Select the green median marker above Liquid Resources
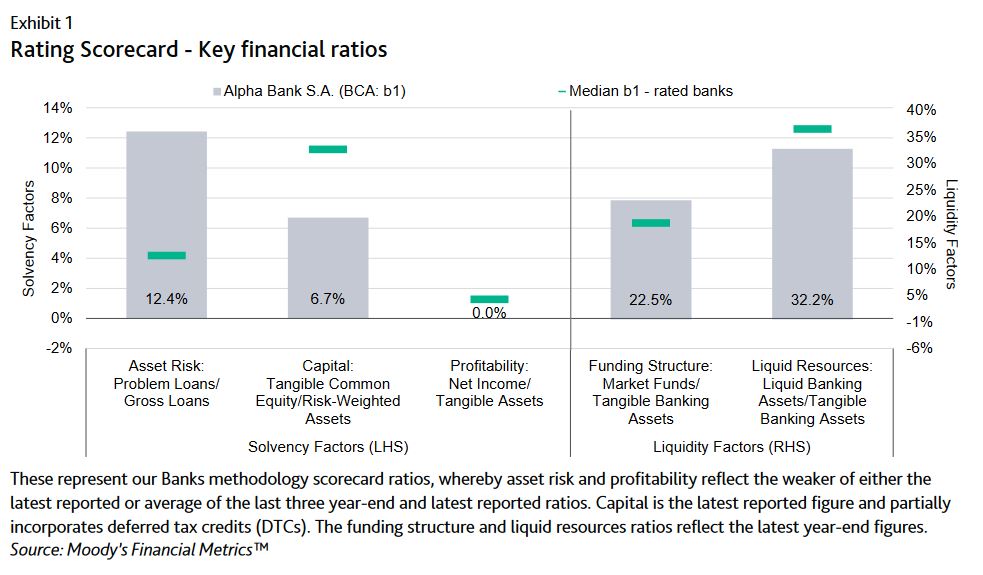The image size is (983, 575). click(x=812, y=128)
